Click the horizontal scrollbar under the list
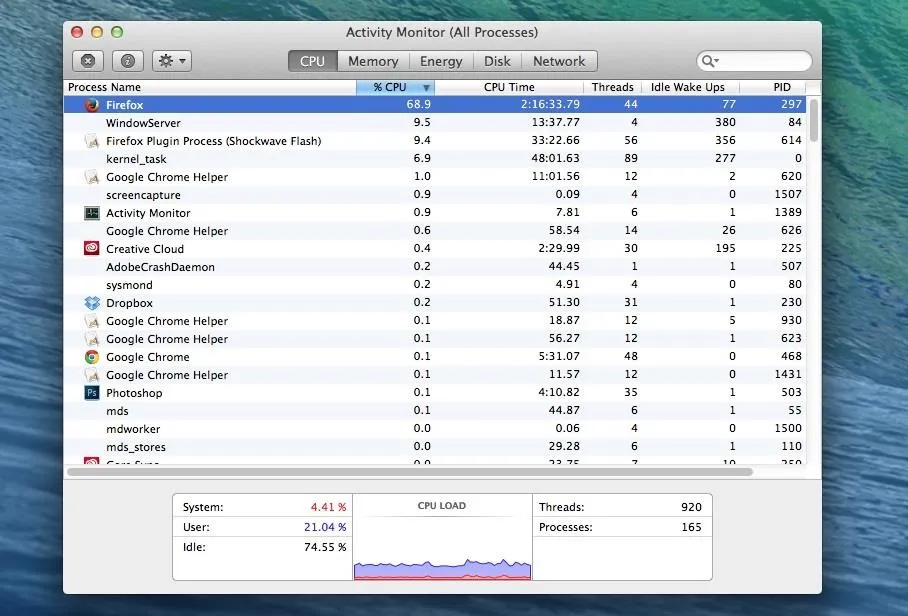908x616 pixels. point(410,472)
